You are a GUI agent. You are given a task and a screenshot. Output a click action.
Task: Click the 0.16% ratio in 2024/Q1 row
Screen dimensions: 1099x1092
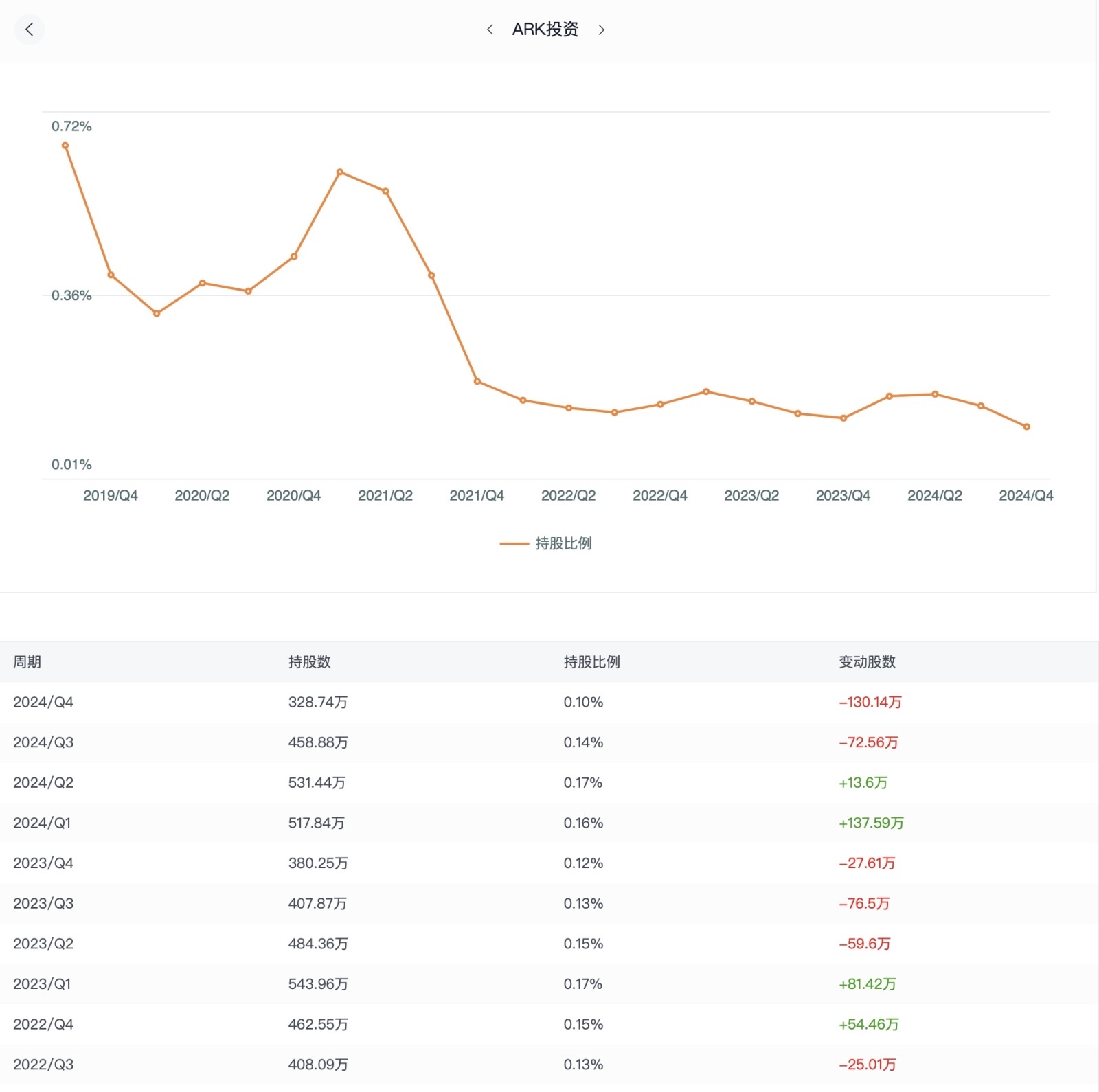pos(584,823)
